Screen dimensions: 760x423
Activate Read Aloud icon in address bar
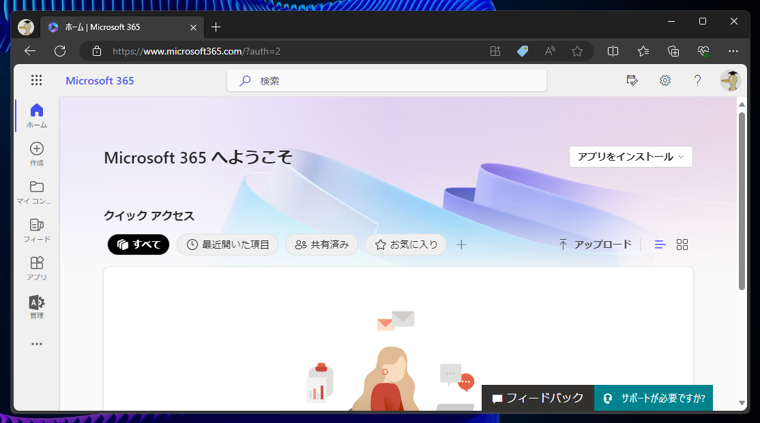point(550,51)
